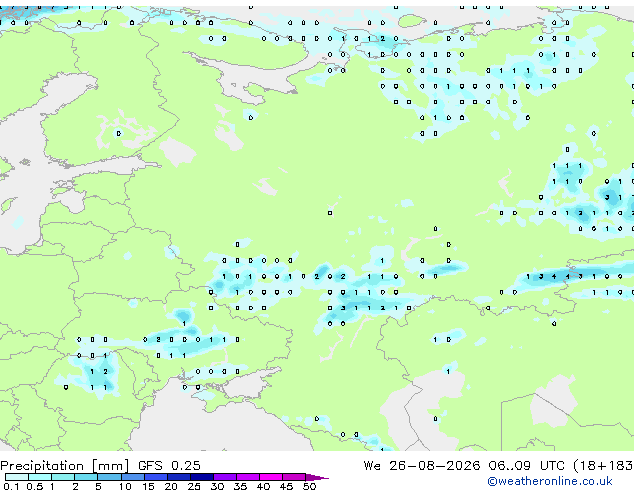Click the 35 to 40 mm legend swatch

pyautogui.click(x=248, y=477)
